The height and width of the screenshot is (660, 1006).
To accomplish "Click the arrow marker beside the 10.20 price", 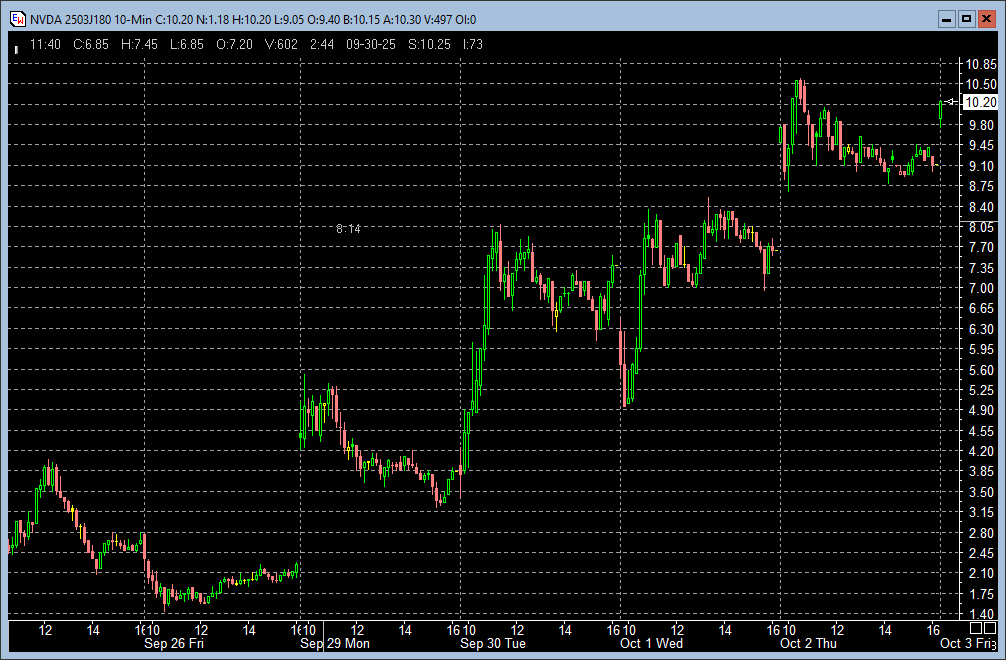I will click(950, 102).
